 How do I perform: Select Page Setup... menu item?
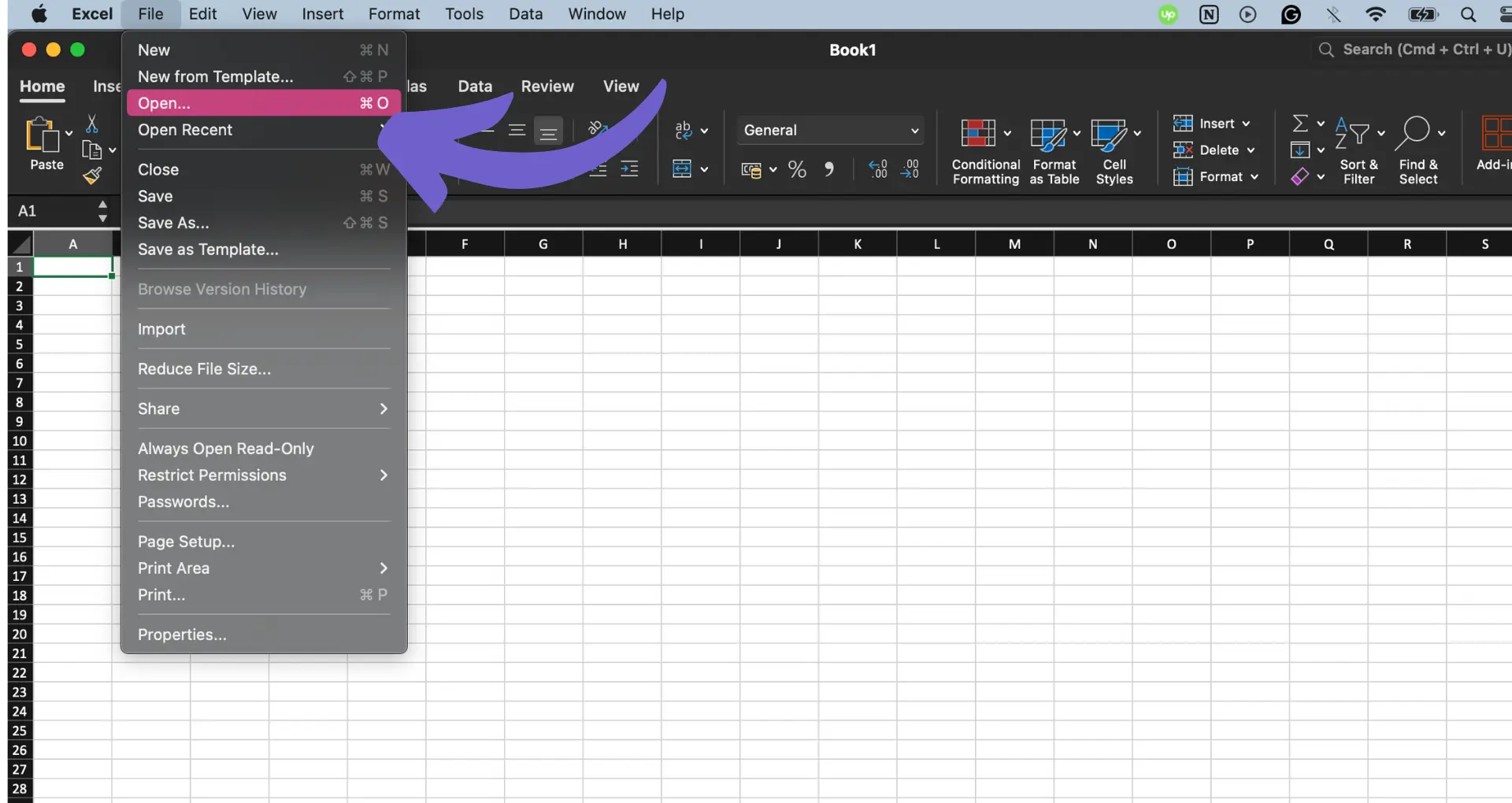click(264, 542)
